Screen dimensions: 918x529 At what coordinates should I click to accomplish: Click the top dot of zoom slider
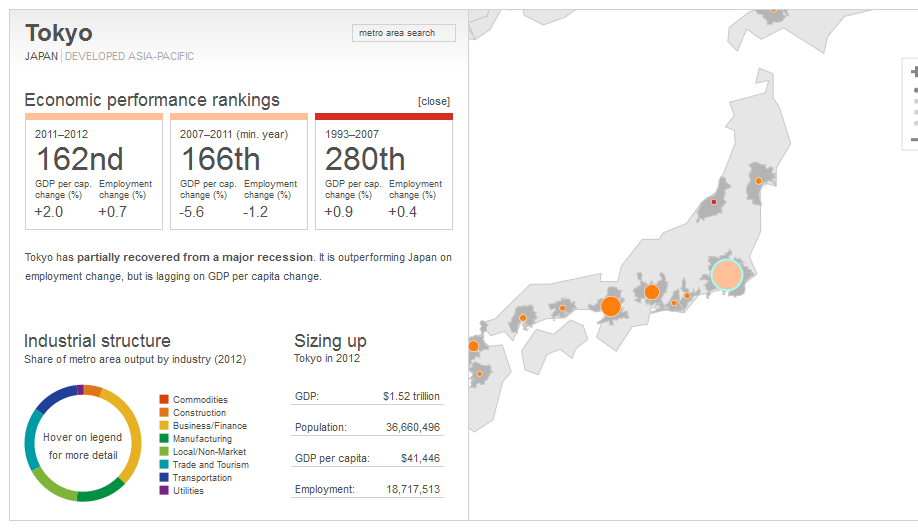tap(914, 90)
